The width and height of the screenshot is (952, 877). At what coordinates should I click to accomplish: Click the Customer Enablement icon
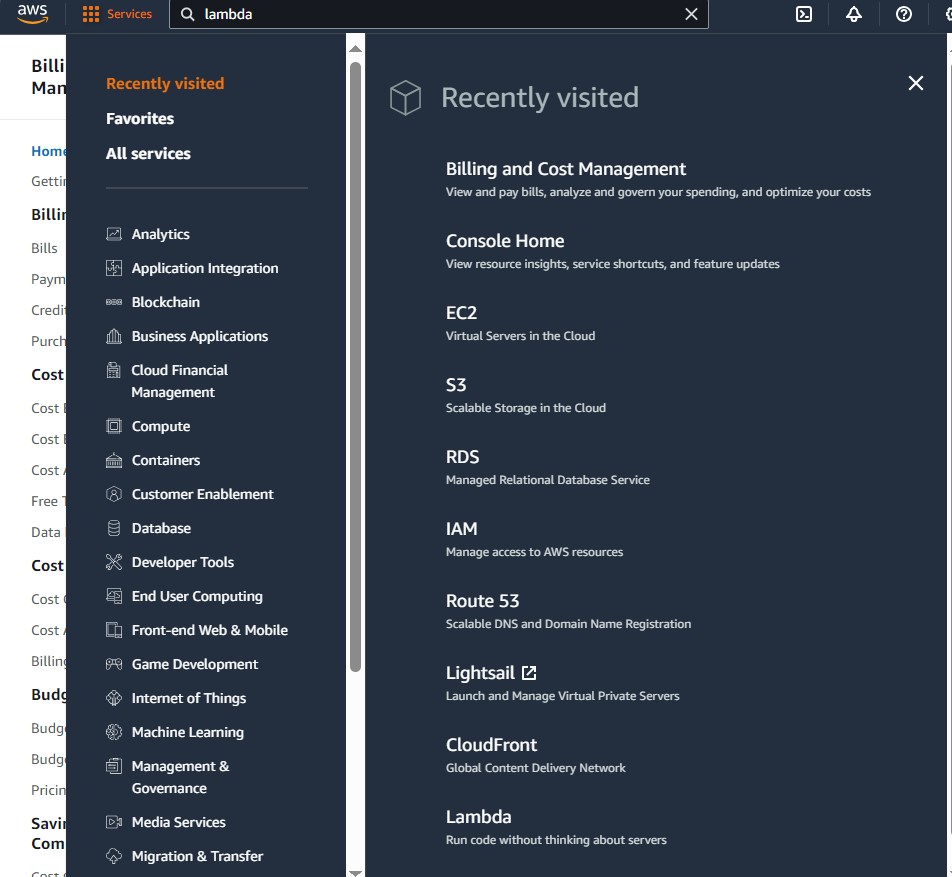coord(114,494)
